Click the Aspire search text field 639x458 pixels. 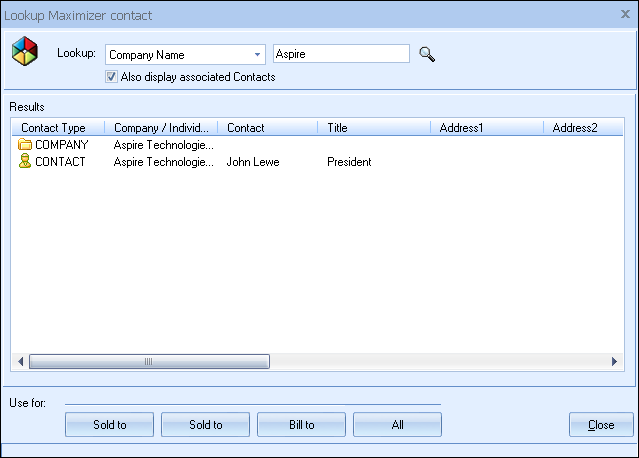pyautogui.click(x=340, y=55)
